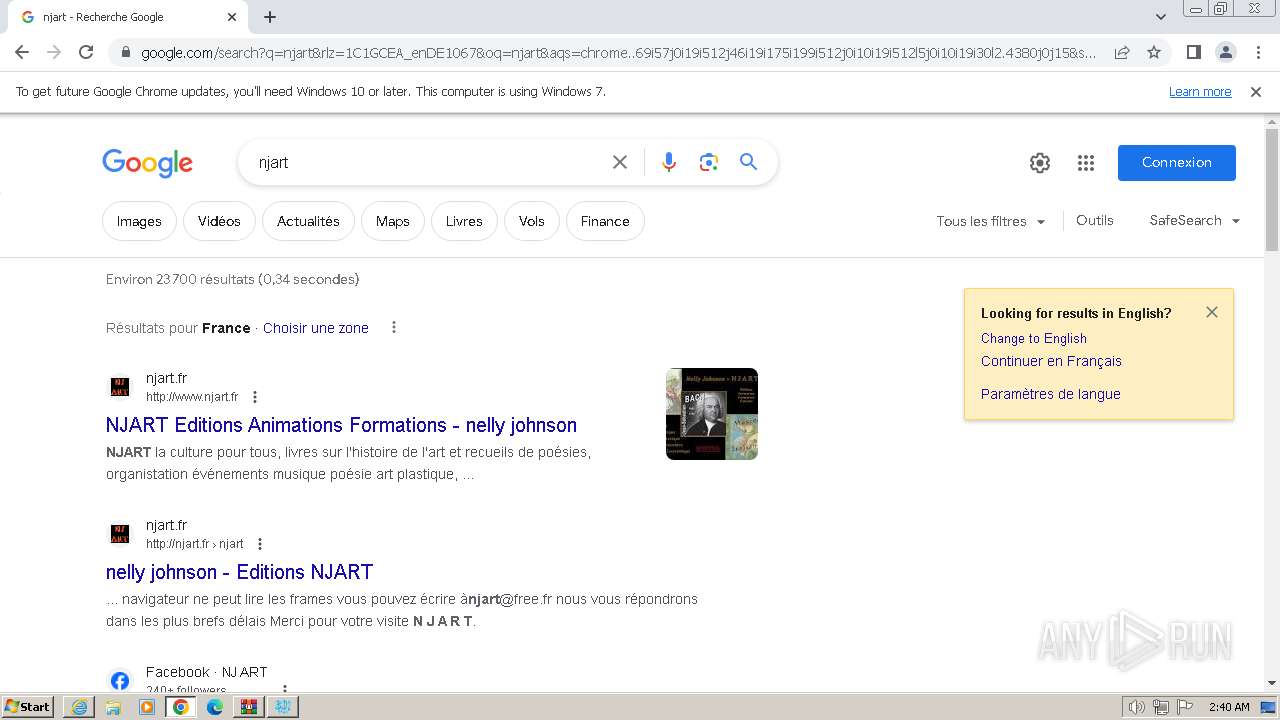Reload the current page
The width and height of the screenshot is (1280, 720).
tap(86, 52)
